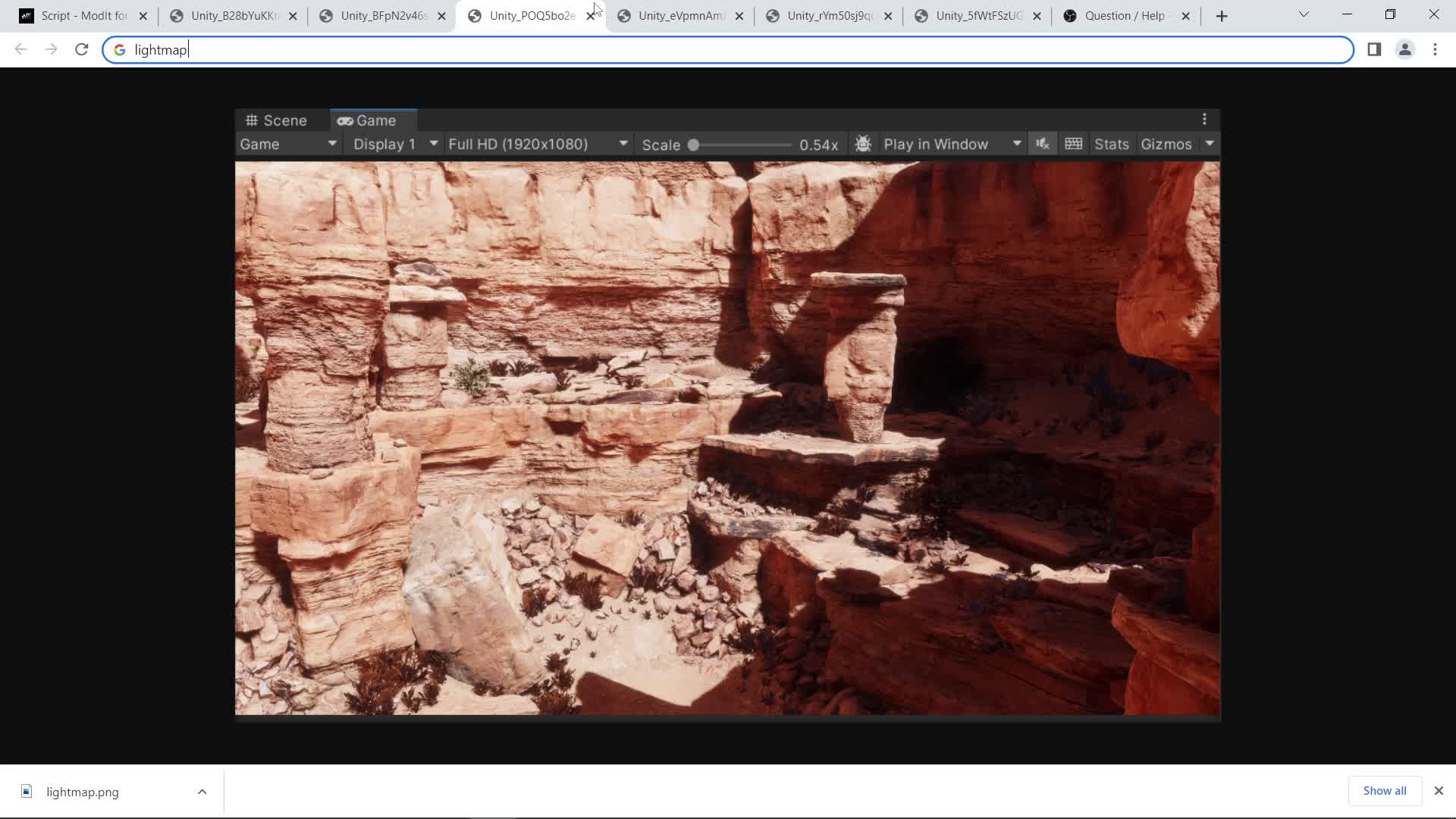Screen dimensions: 1456x819
Task: Click into the lightmap address bar
Action: (728, 50)
